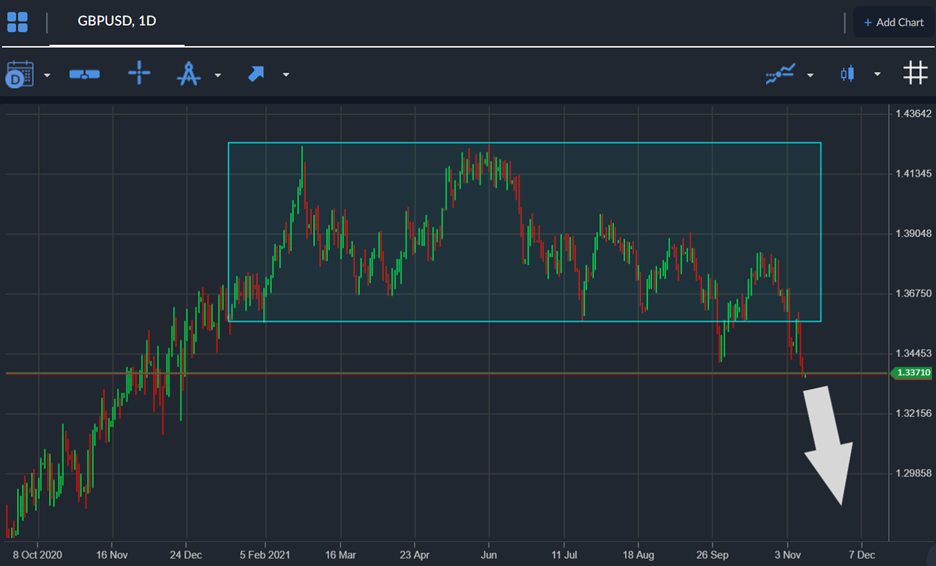Click the 1.33710 current price label
Viewport: 936px width, 566px height.
tap(910, 373)
